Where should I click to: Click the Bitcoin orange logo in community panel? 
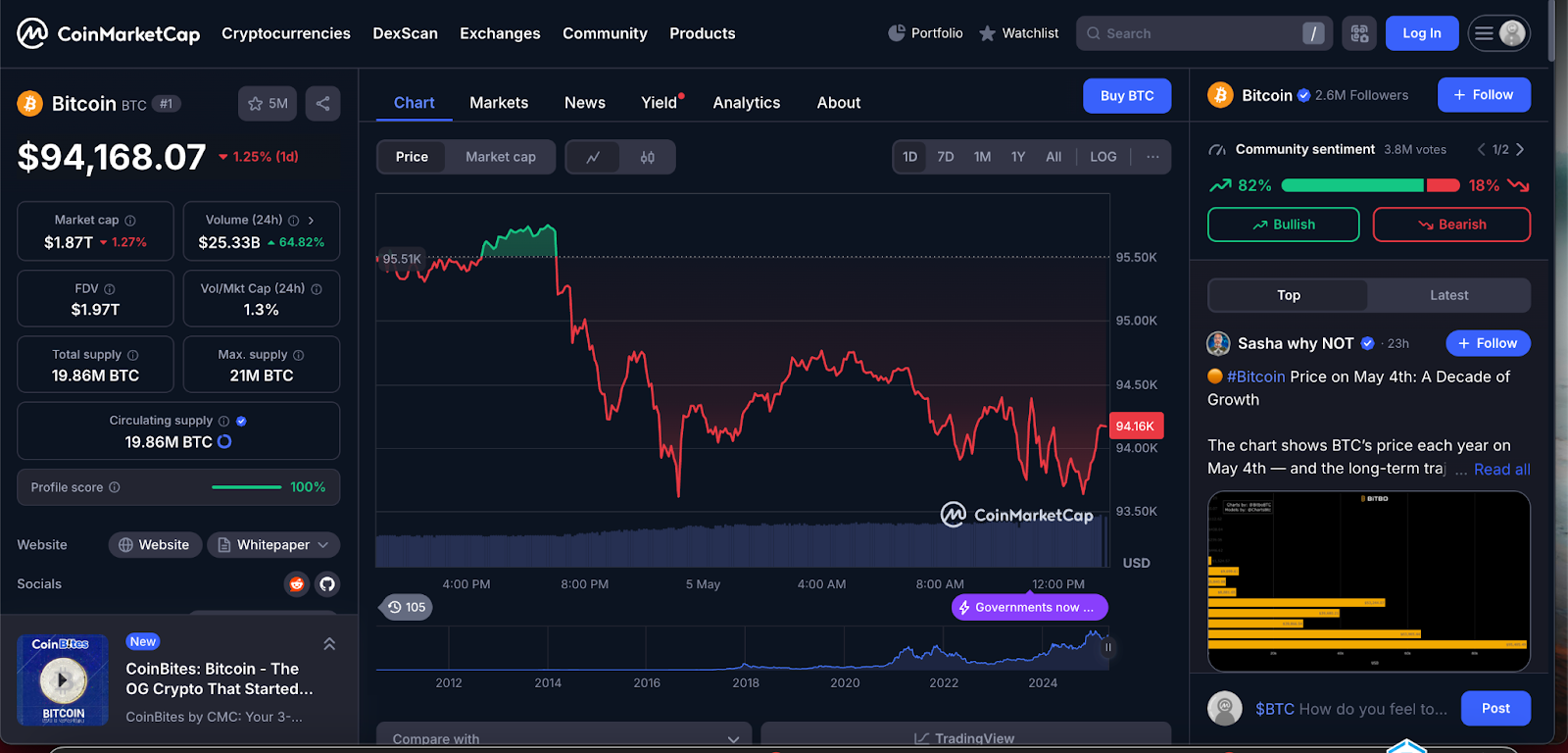[x=1220, y=95]
